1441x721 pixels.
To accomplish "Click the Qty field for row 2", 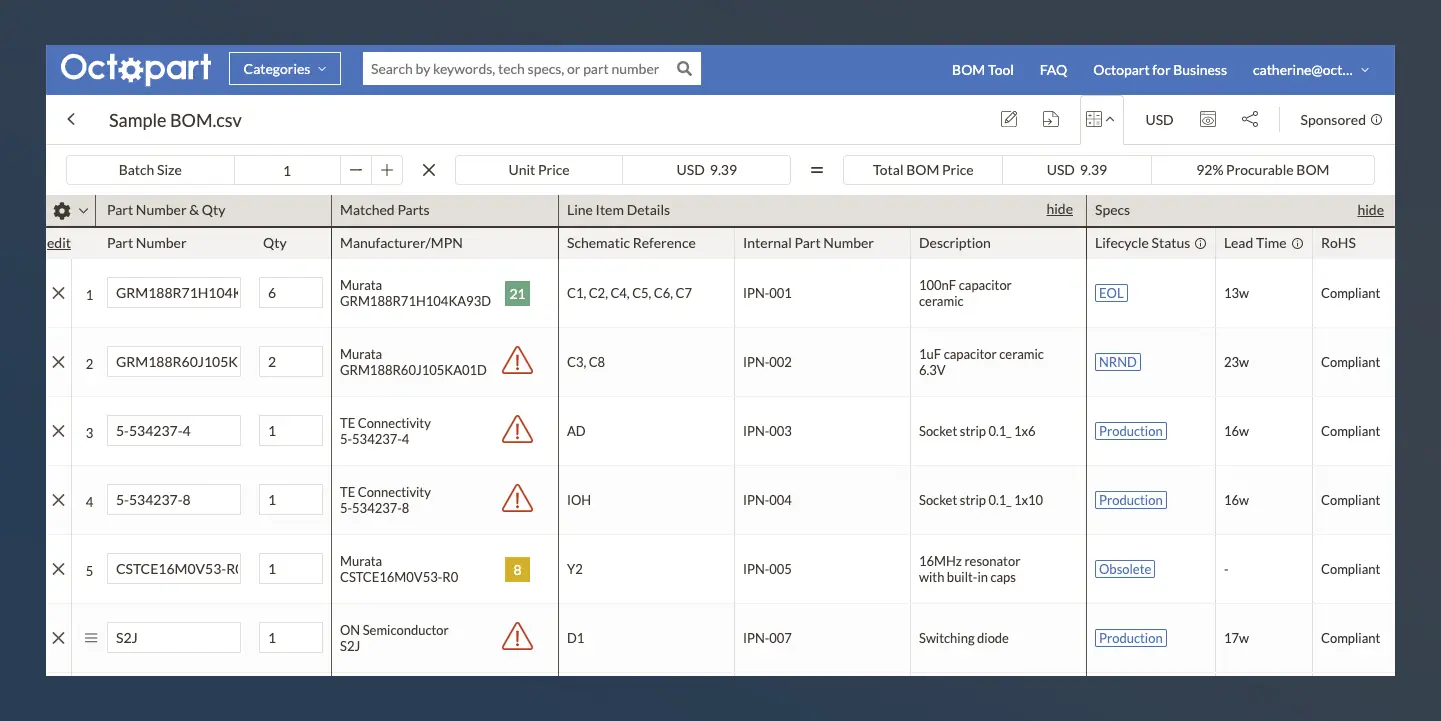I will (x=290, y=363).
